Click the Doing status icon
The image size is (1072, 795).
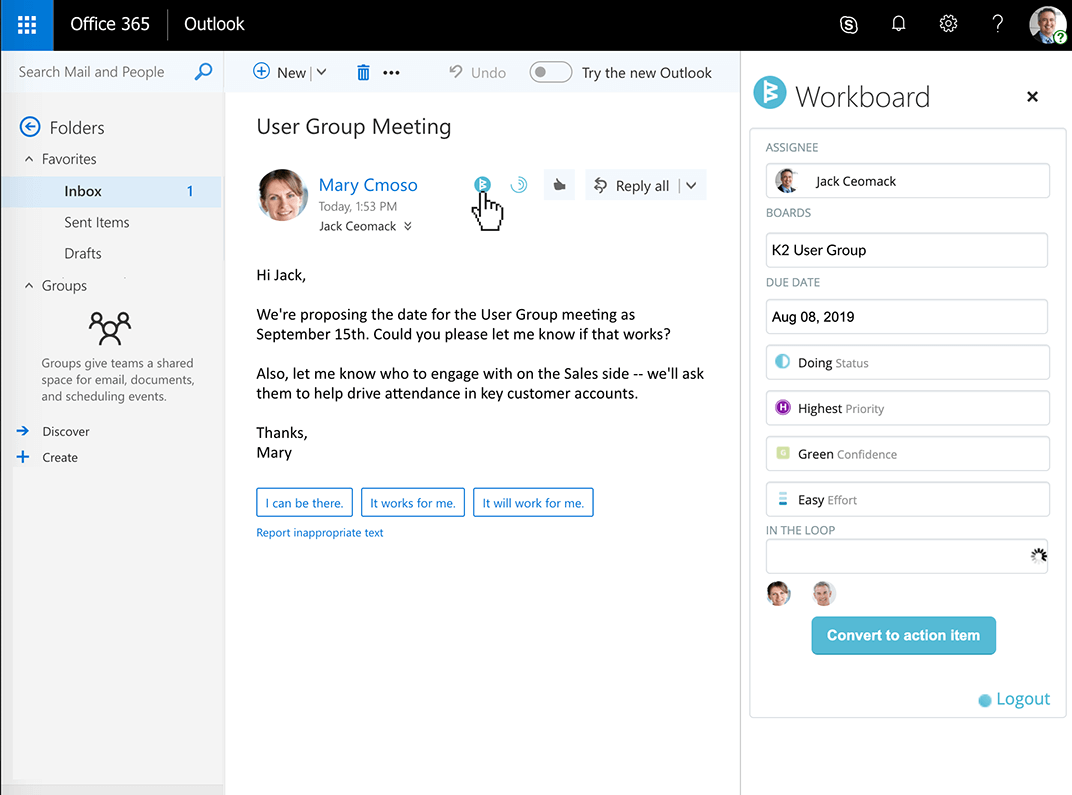[782, 362]
